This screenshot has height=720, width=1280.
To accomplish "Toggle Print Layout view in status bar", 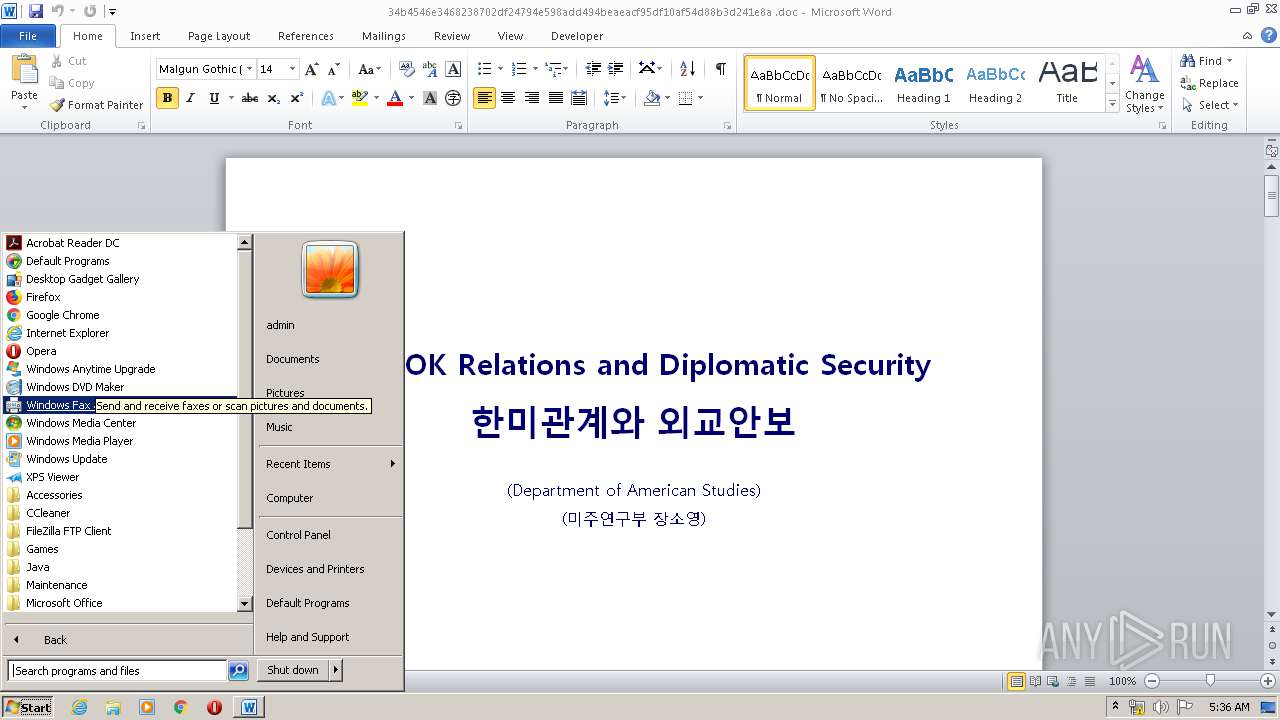I will (1017, 681).
